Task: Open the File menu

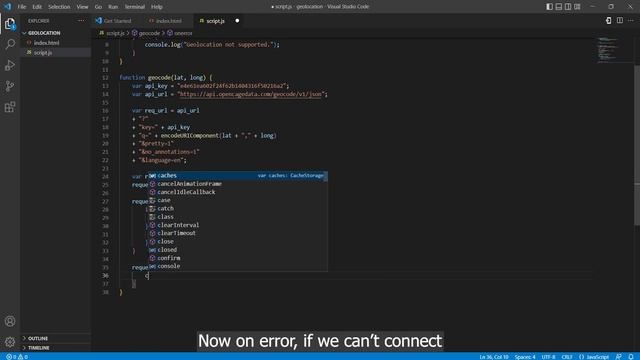Action: [x=22, y=7]
